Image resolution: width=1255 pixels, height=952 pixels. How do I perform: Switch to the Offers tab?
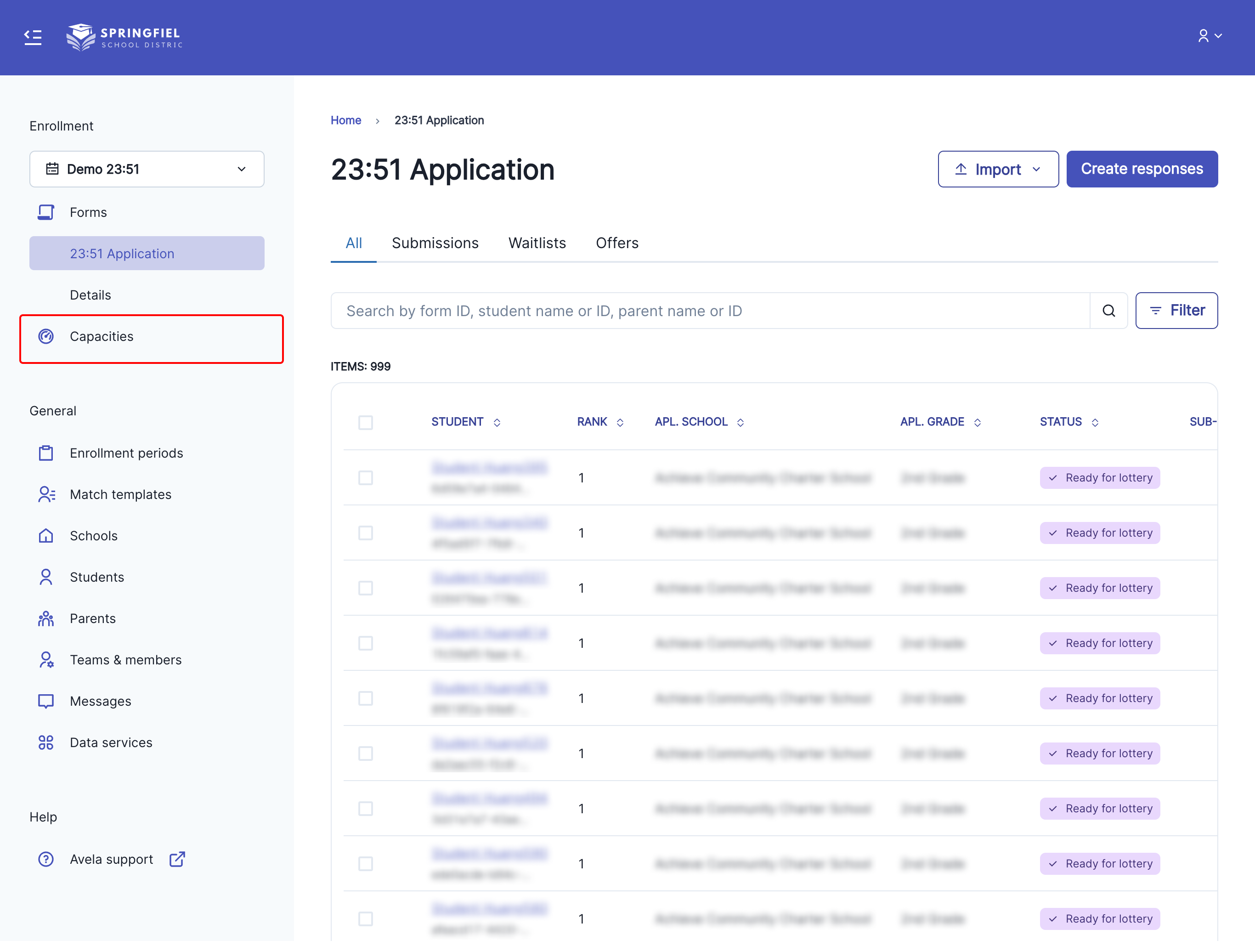617,243
